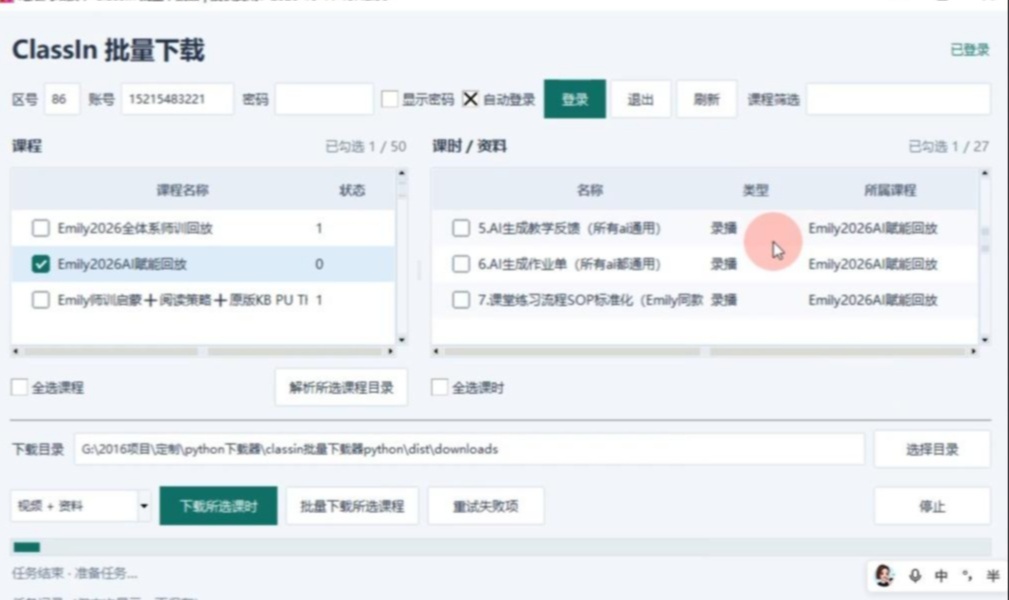1009x600 pixels.
Task: Click the input method avatar icon
Action: 884,575
